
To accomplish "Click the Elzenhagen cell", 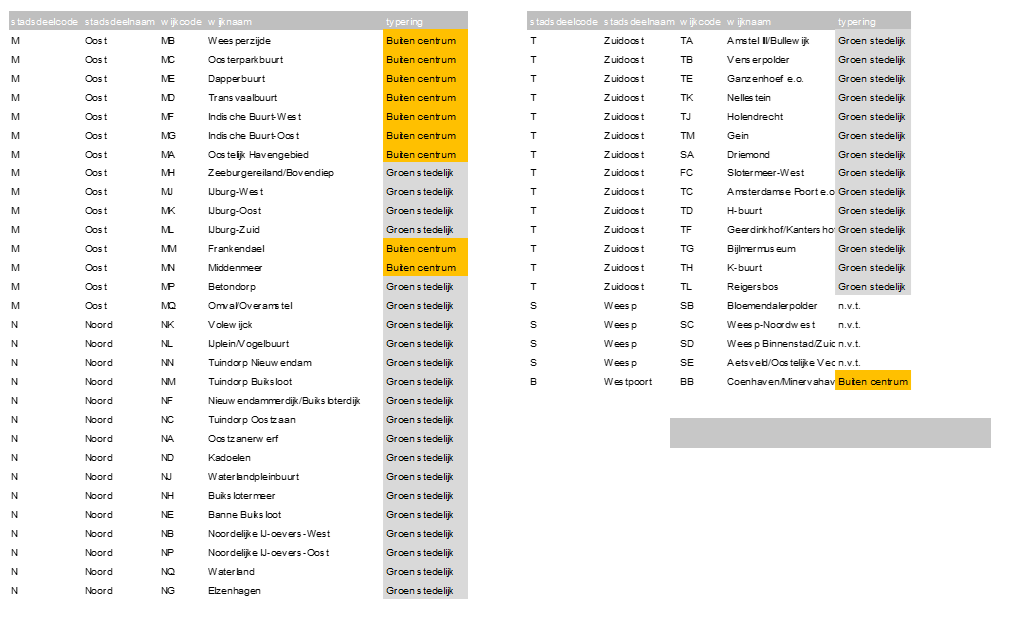I will tap(234, 591).
